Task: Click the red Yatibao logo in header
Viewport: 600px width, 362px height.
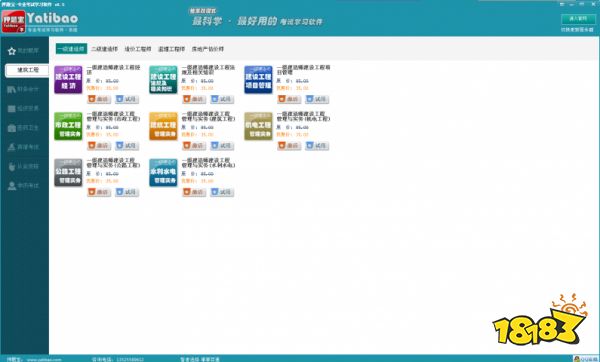Action: 13,21
